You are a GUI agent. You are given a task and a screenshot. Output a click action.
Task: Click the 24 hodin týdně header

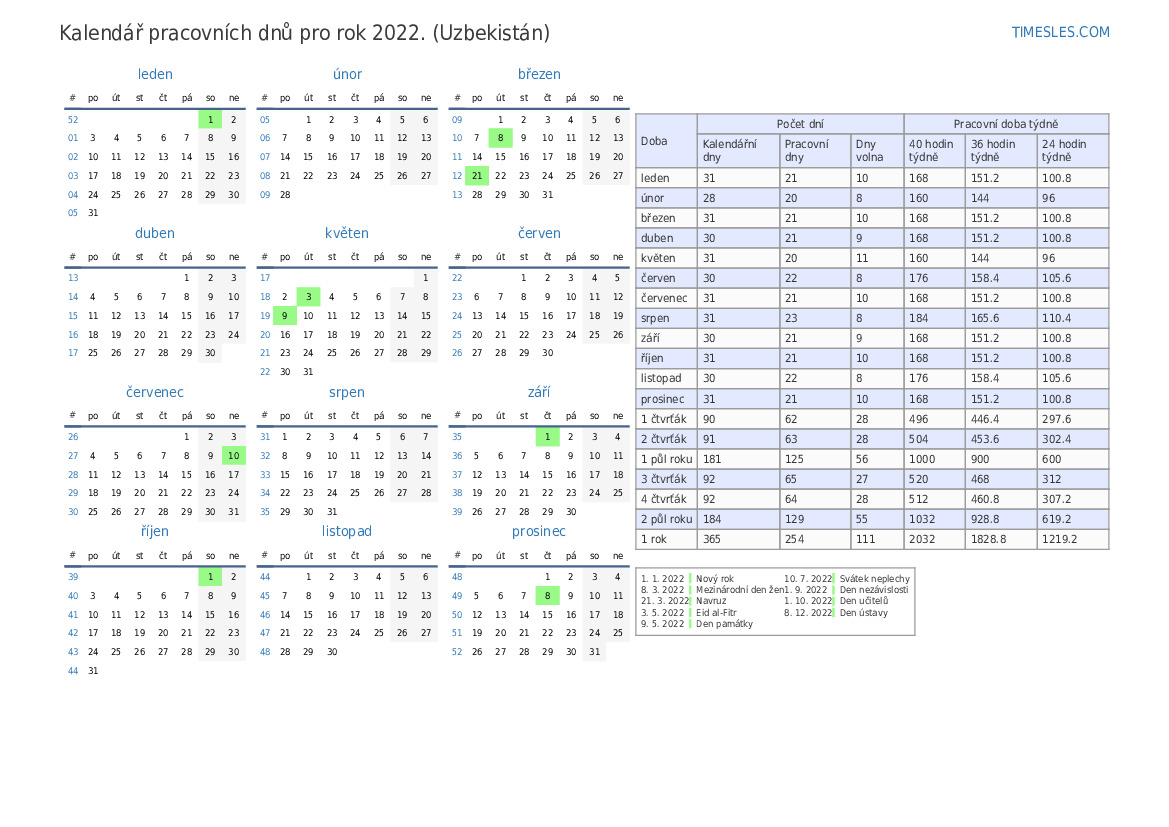[x=1072, y=150]
